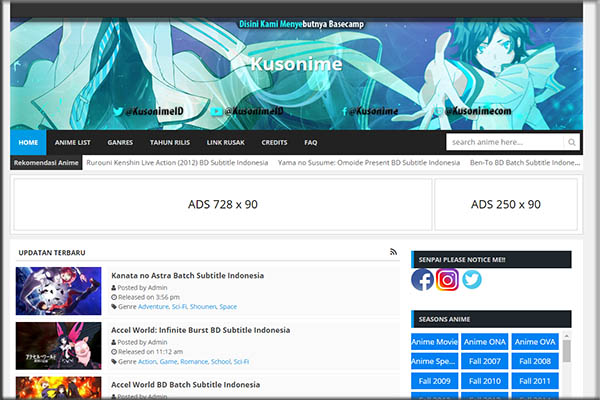Click the ADS 250 x 90 banner

[506, 204]
